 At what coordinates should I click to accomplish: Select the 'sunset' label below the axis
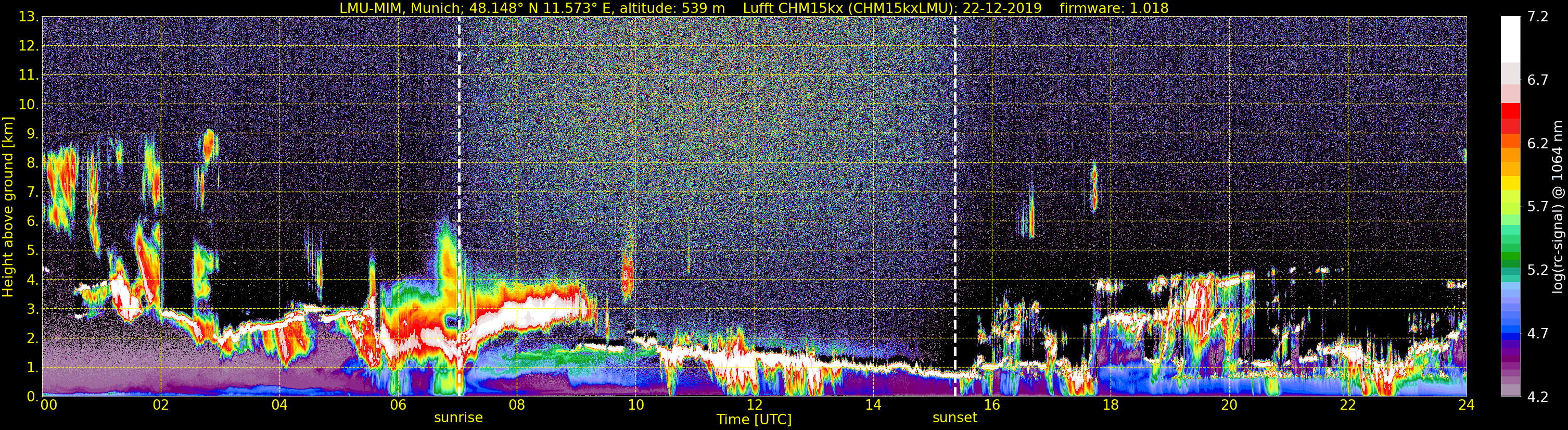(x=955, y=418)
